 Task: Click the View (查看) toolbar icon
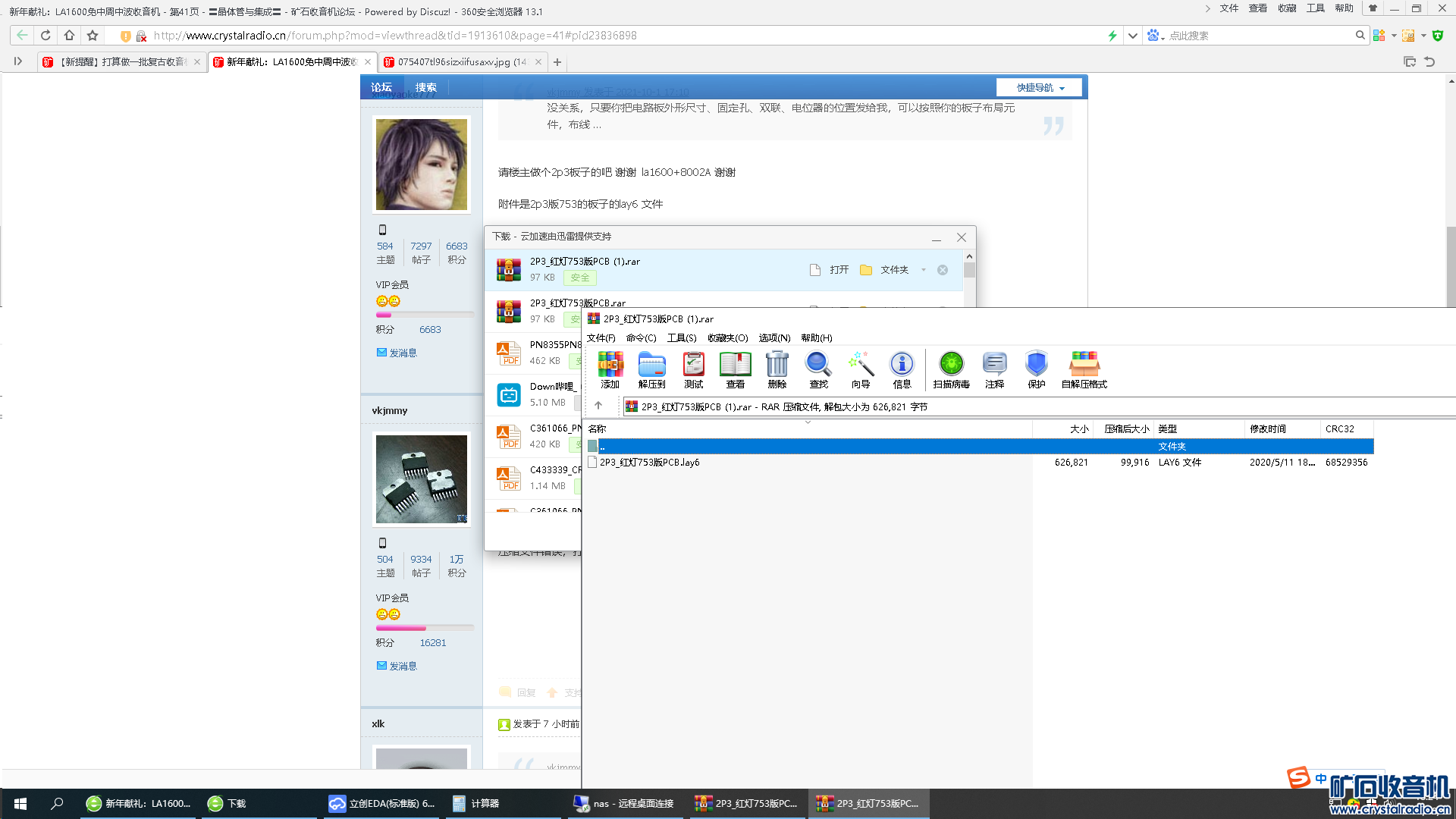click(x=735, y=369)
